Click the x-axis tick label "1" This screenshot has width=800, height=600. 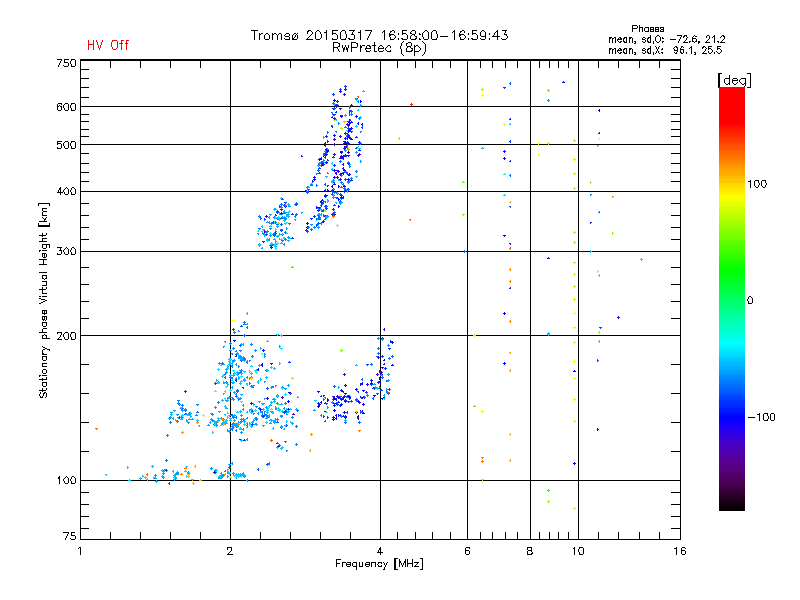80,551
